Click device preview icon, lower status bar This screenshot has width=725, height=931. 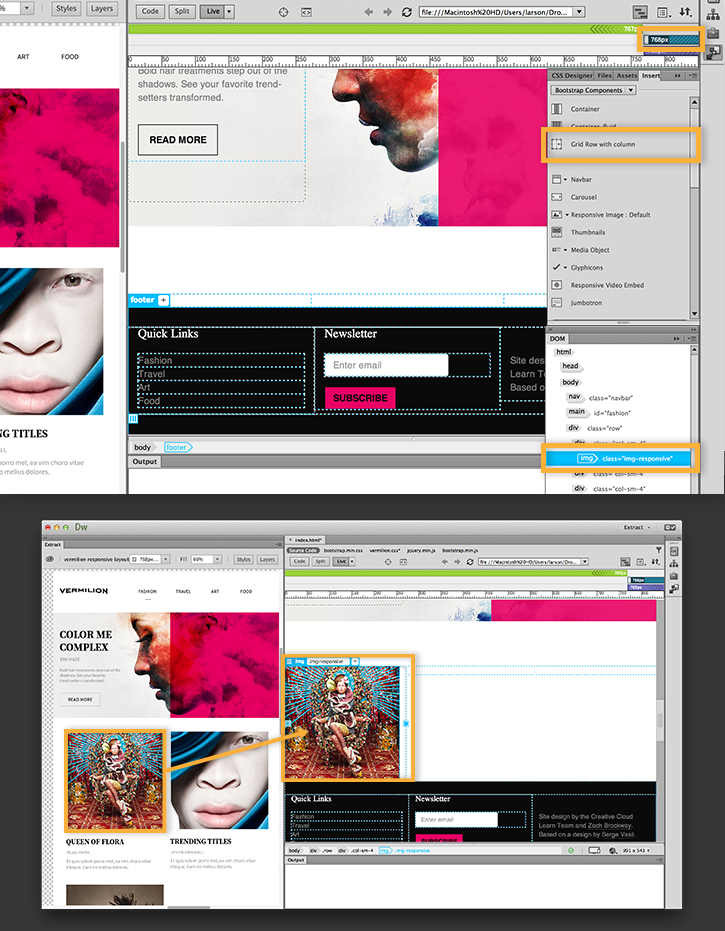pyautogui.click(x=594, y=850)
